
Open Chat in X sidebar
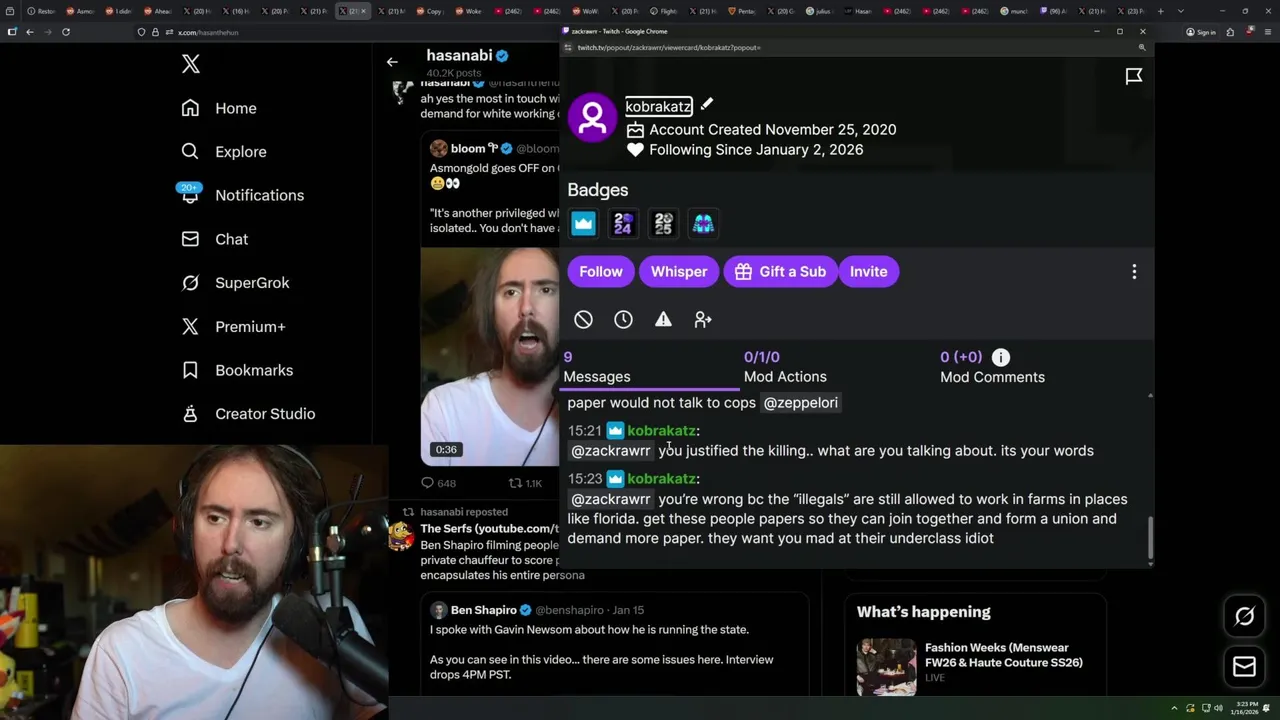pos(215,239)
